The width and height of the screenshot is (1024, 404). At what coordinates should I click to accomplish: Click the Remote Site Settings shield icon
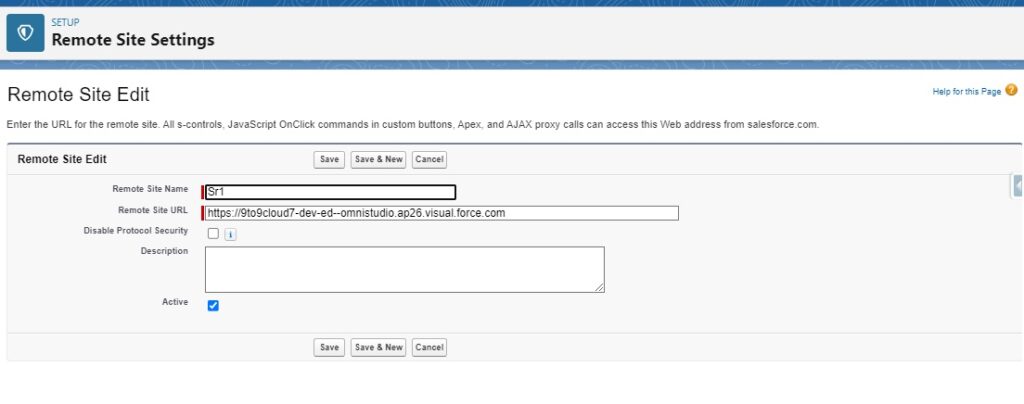[25, 33]
